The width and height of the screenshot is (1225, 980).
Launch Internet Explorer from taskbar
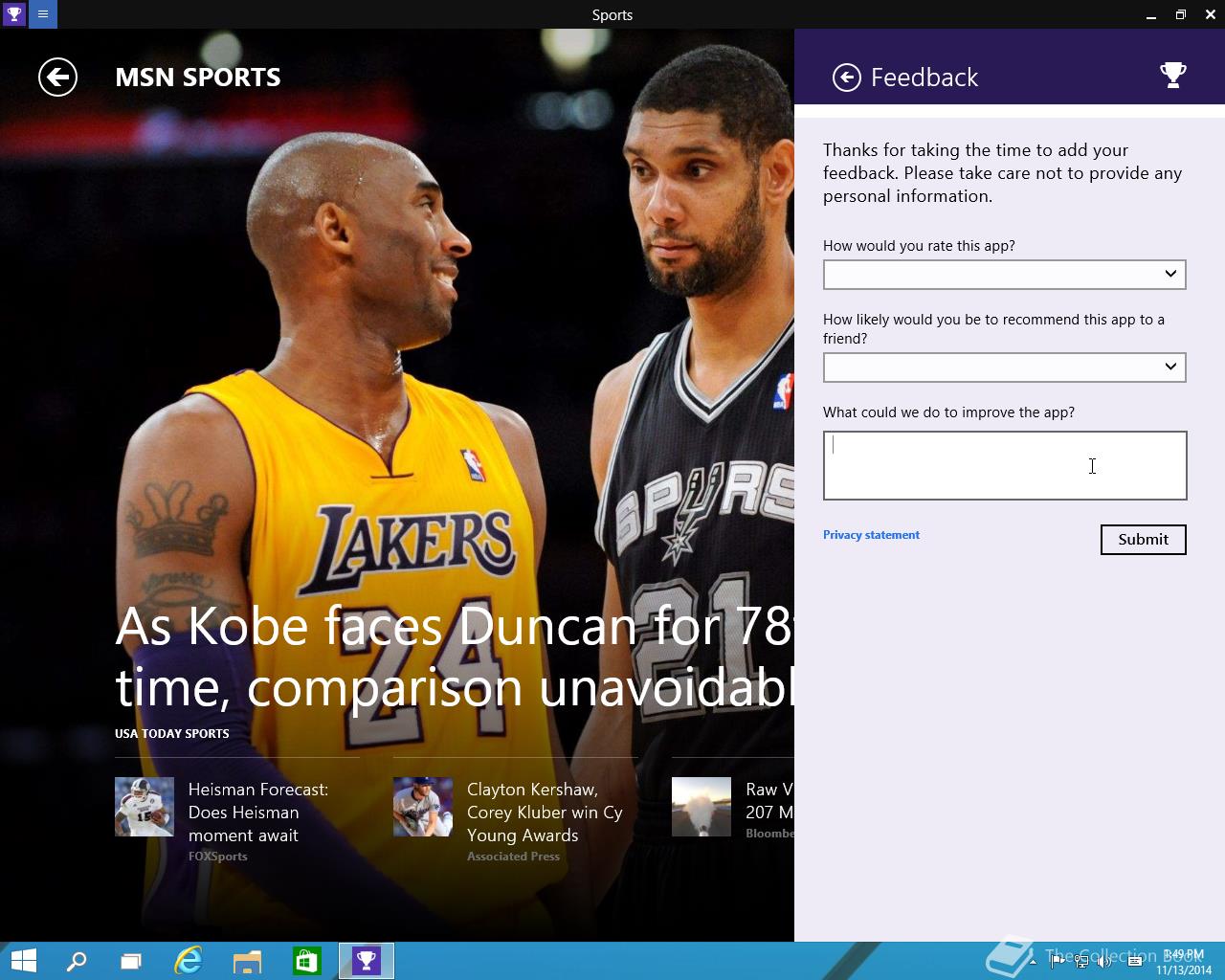189,961
